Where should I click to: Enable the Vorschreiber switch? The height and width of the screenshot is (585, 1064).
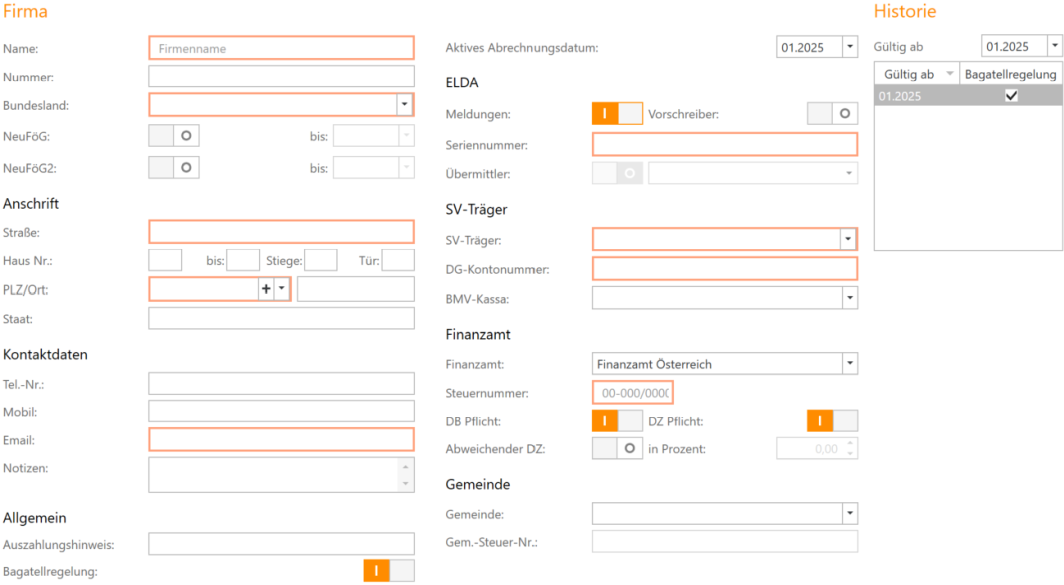[832, 114]
